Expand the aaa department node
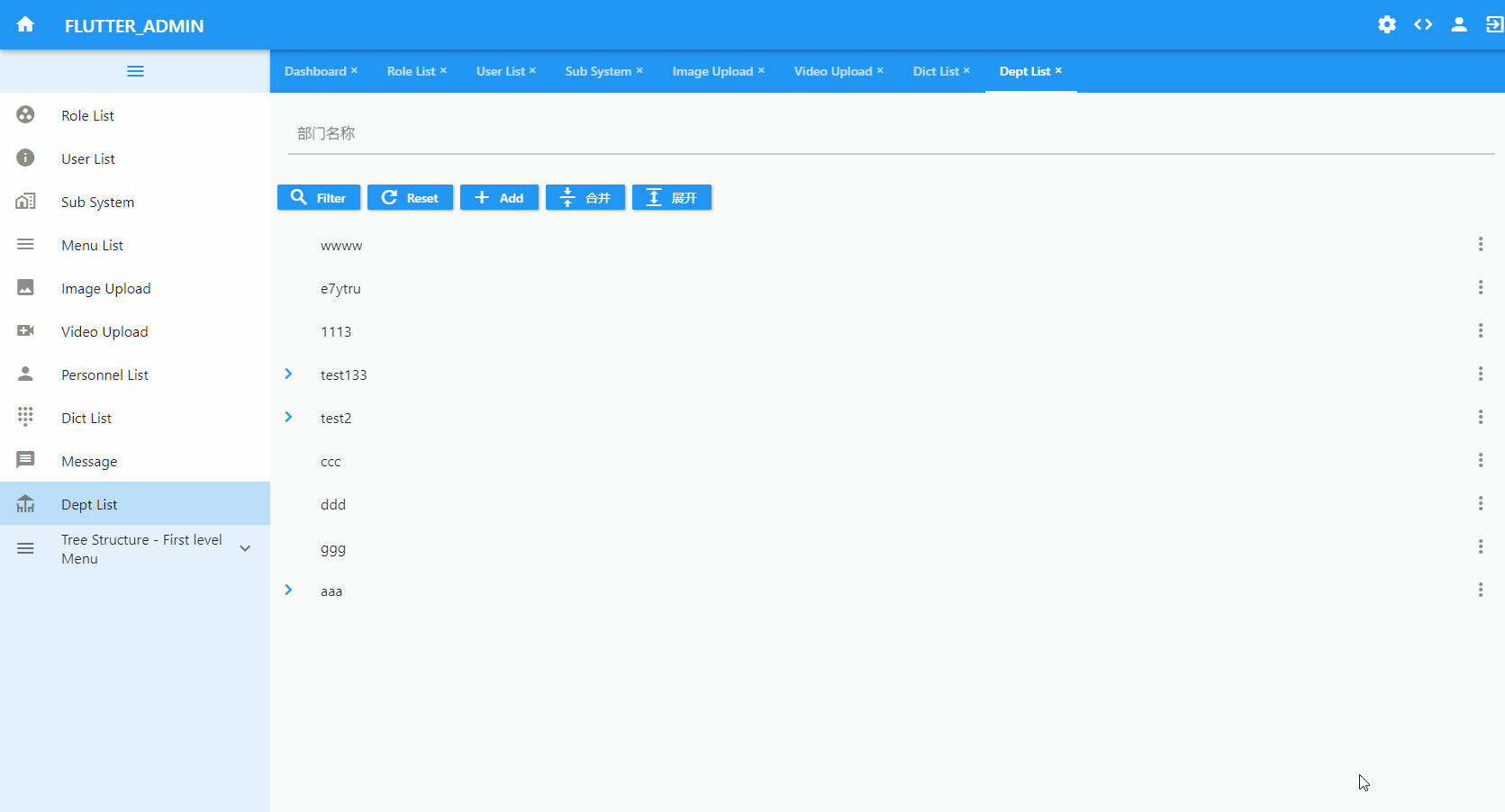The image size is (1505, 812). point(288,591)
